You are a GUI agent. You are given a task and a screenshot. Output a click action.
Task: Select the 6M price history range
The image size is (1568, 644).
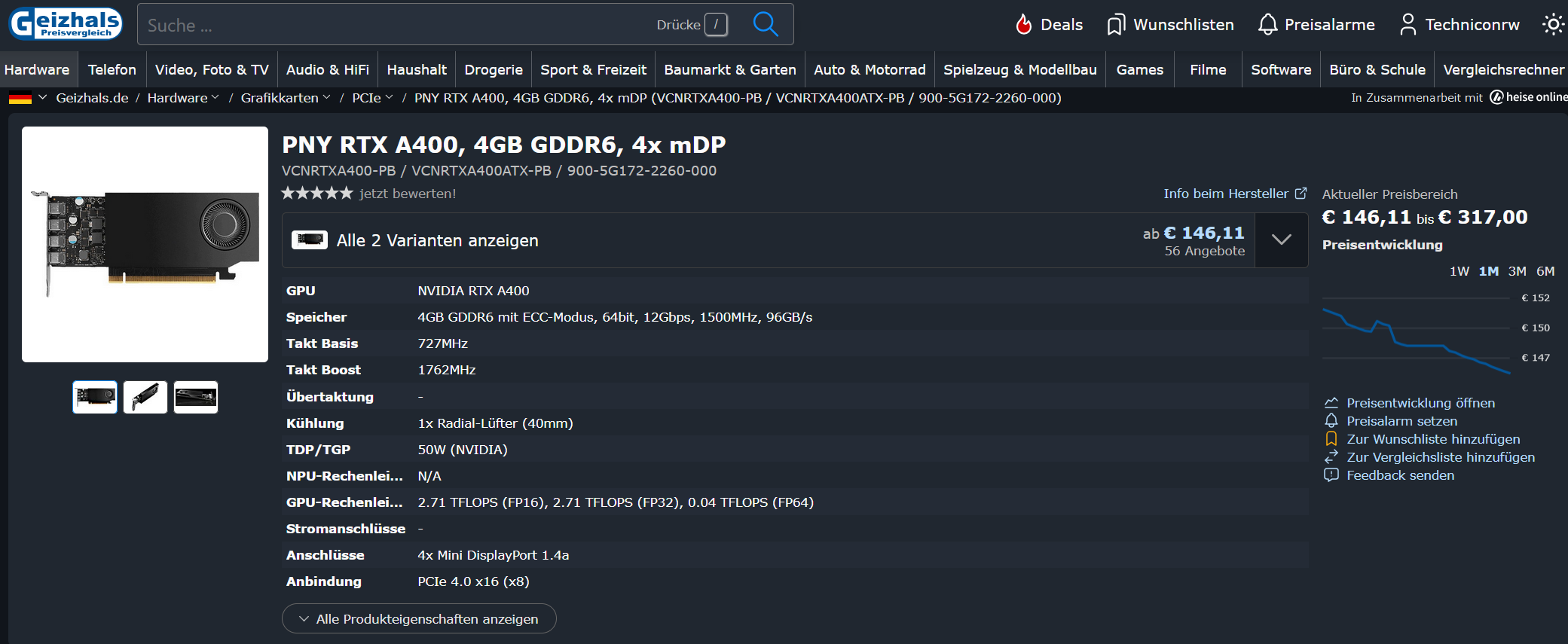1545,271
